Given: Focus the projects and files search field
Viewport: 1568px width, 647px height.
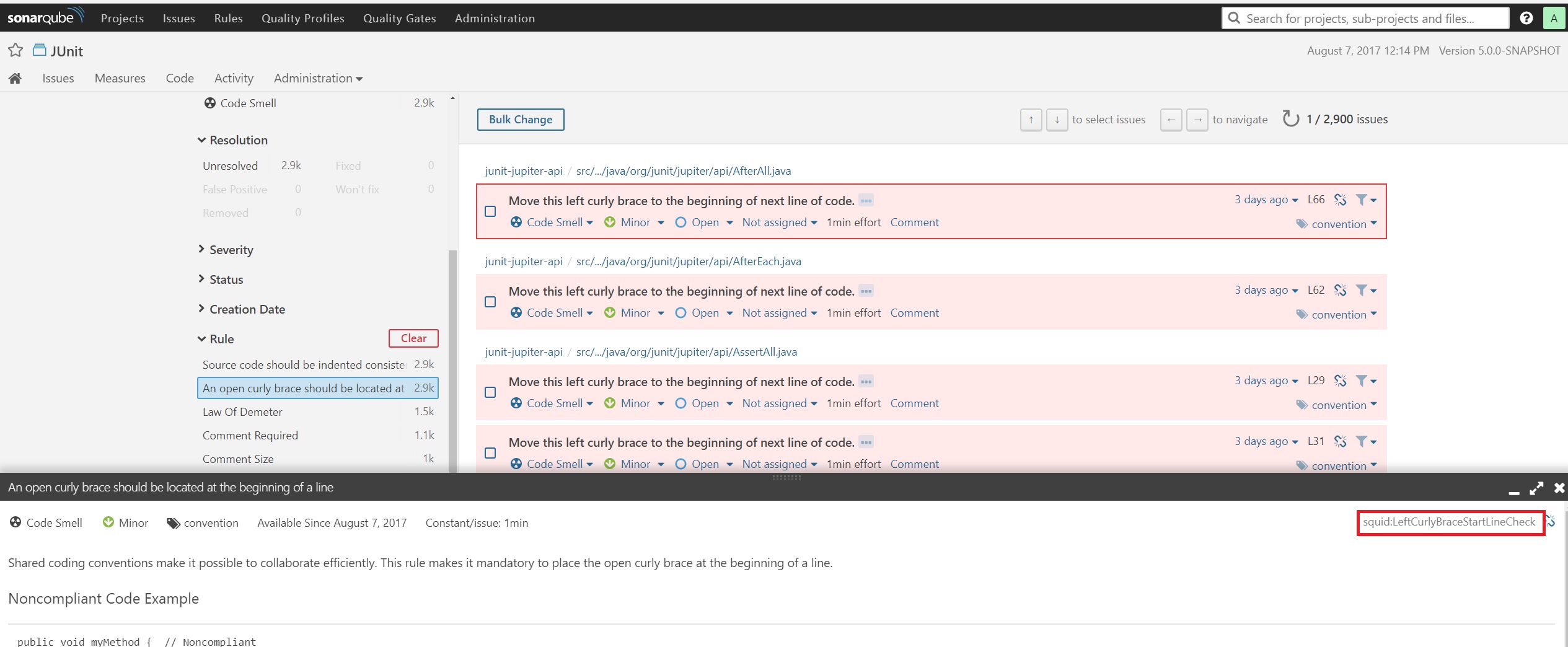Looking at the screenshot, I should click(x=1365, y=18).
